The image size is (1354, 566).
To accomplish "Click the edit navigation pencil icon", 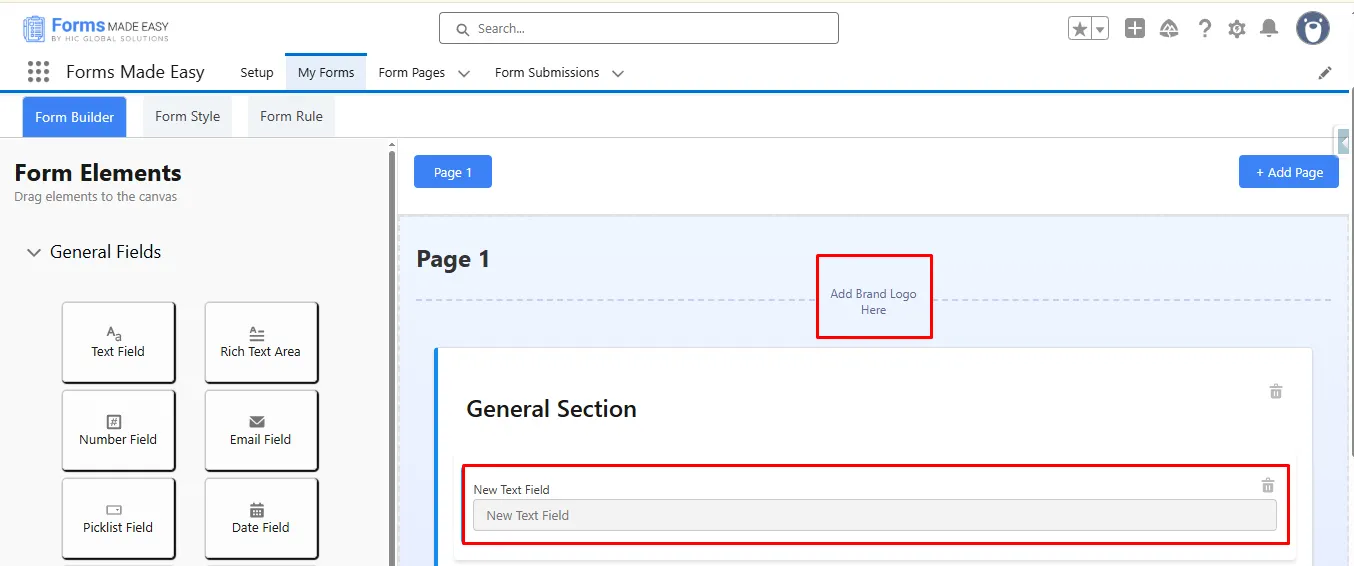I will tap(1325, 72).
